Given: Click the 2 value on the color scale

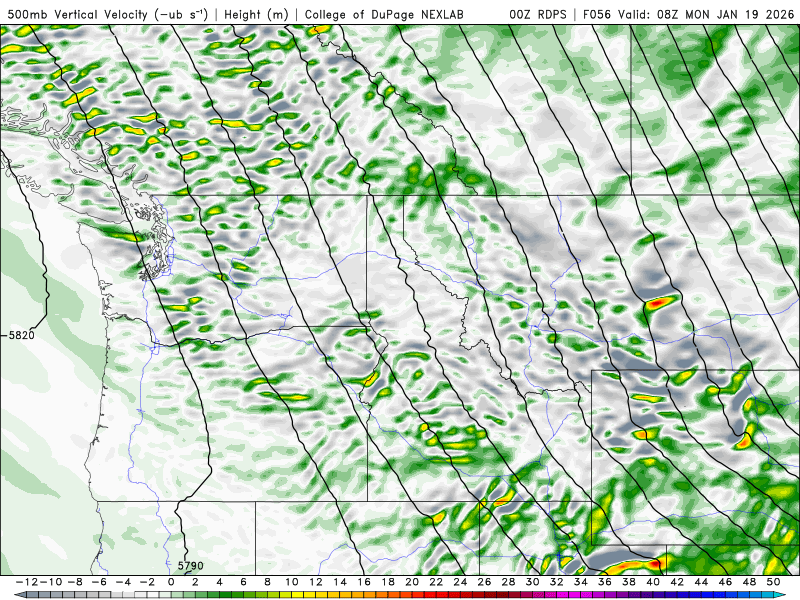Looking at the screenshot, I should click(195, 582).
